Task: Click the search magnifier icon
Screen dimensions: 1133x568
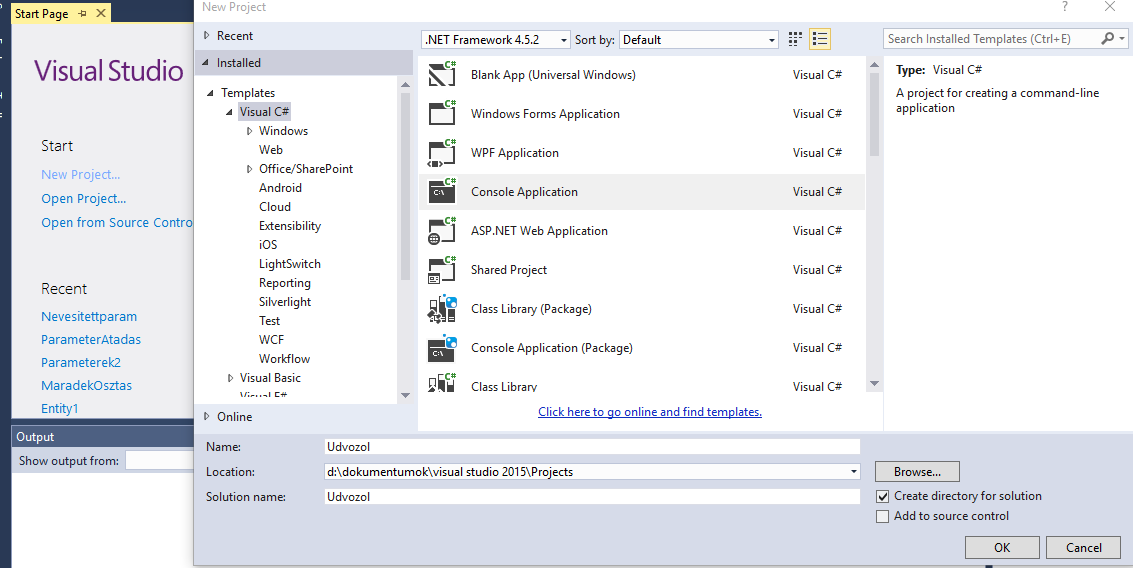Action: (1107, 39)
